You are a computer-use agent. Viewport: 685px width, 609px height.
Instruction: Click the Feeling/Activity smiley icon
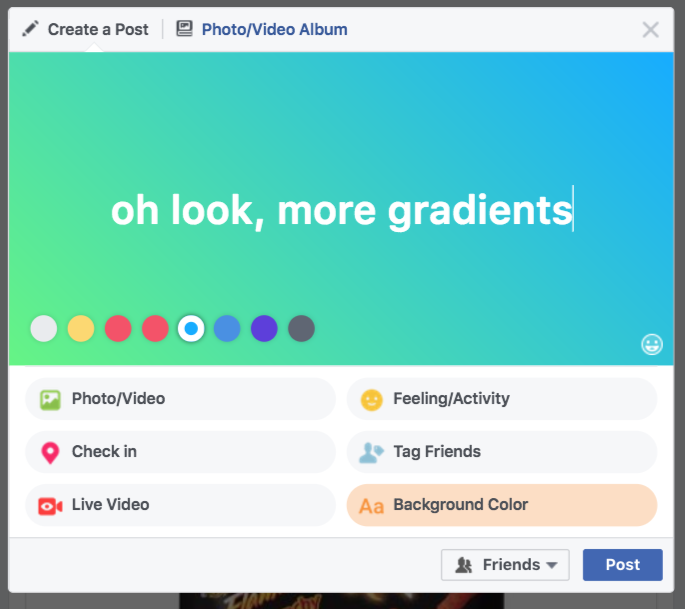click(x=372, y=399)
